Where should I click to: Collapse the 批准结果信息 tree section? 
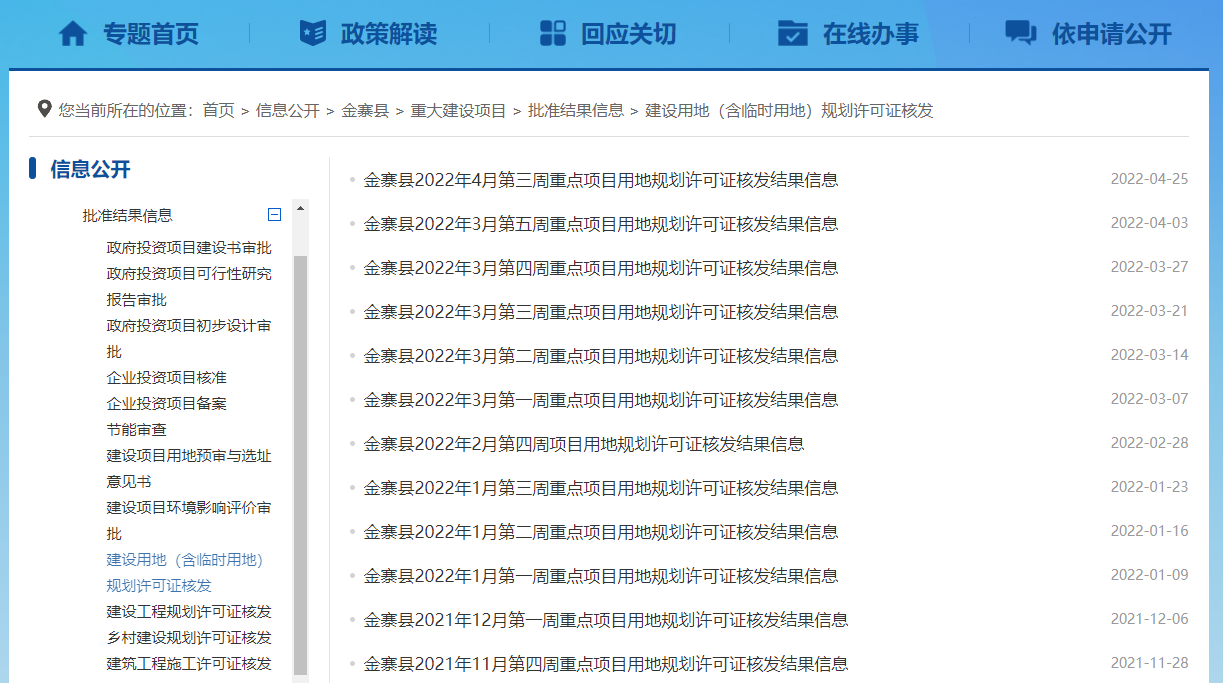[x=275, y=215]
